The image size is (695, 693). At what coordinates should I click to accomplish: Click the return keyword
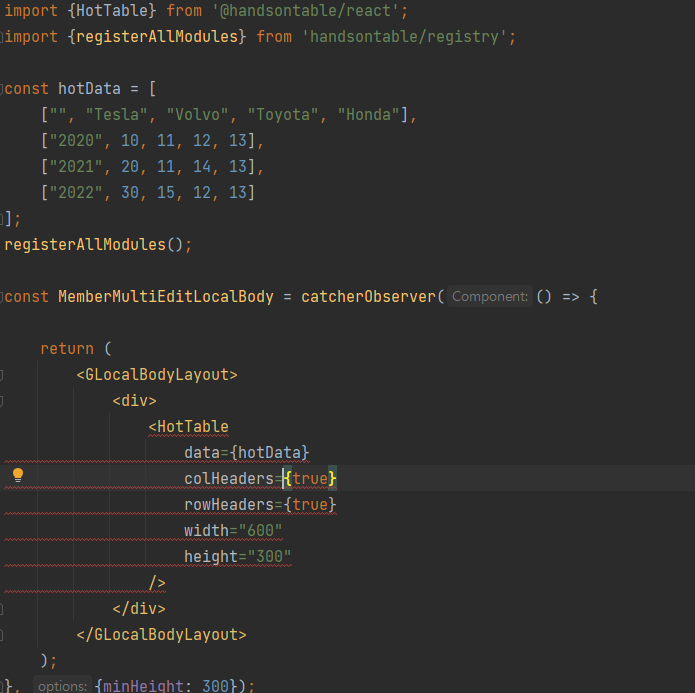point(67,348)
